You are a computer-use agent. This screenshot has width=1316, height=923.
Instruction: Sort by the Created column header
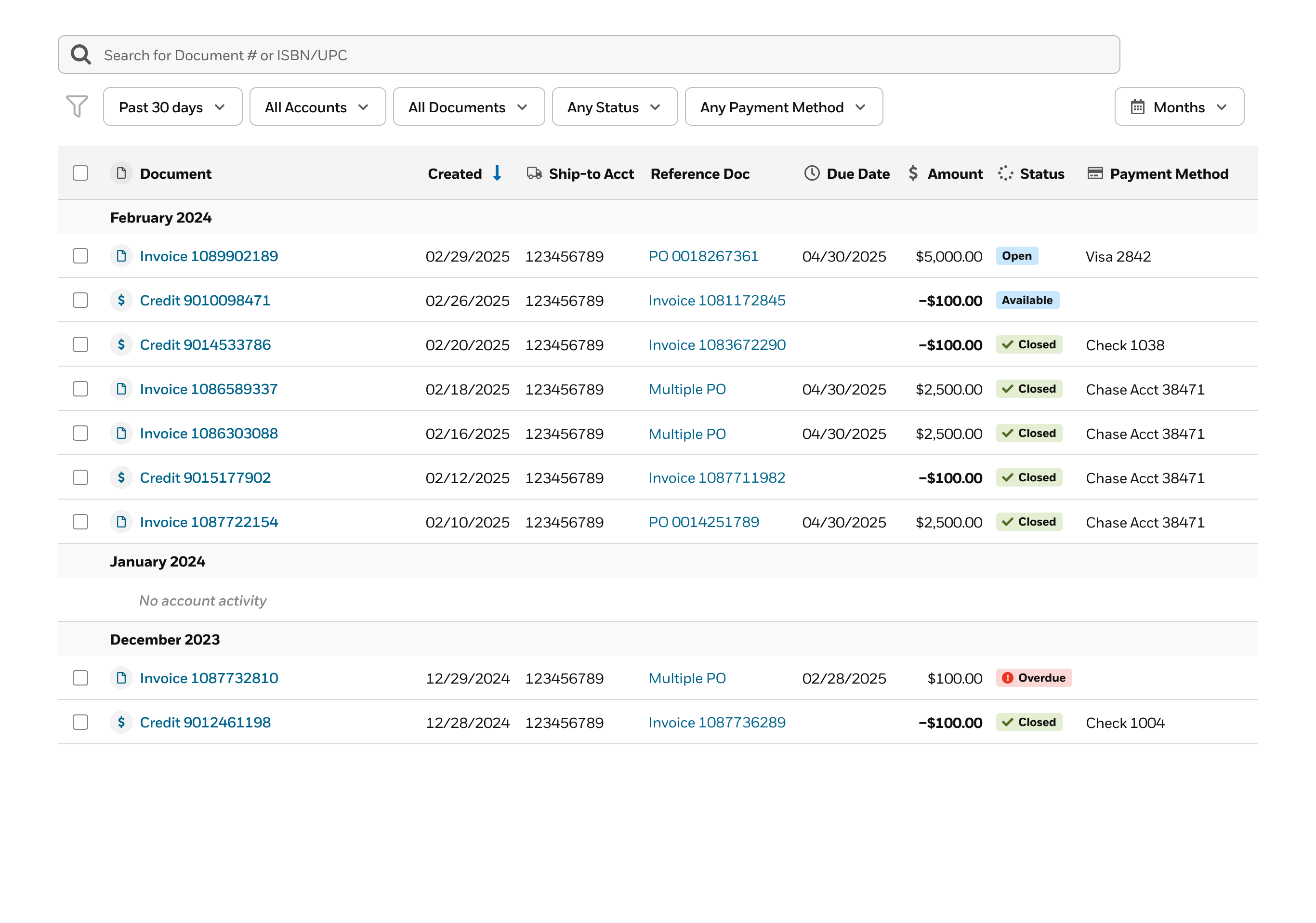(455, 174)
